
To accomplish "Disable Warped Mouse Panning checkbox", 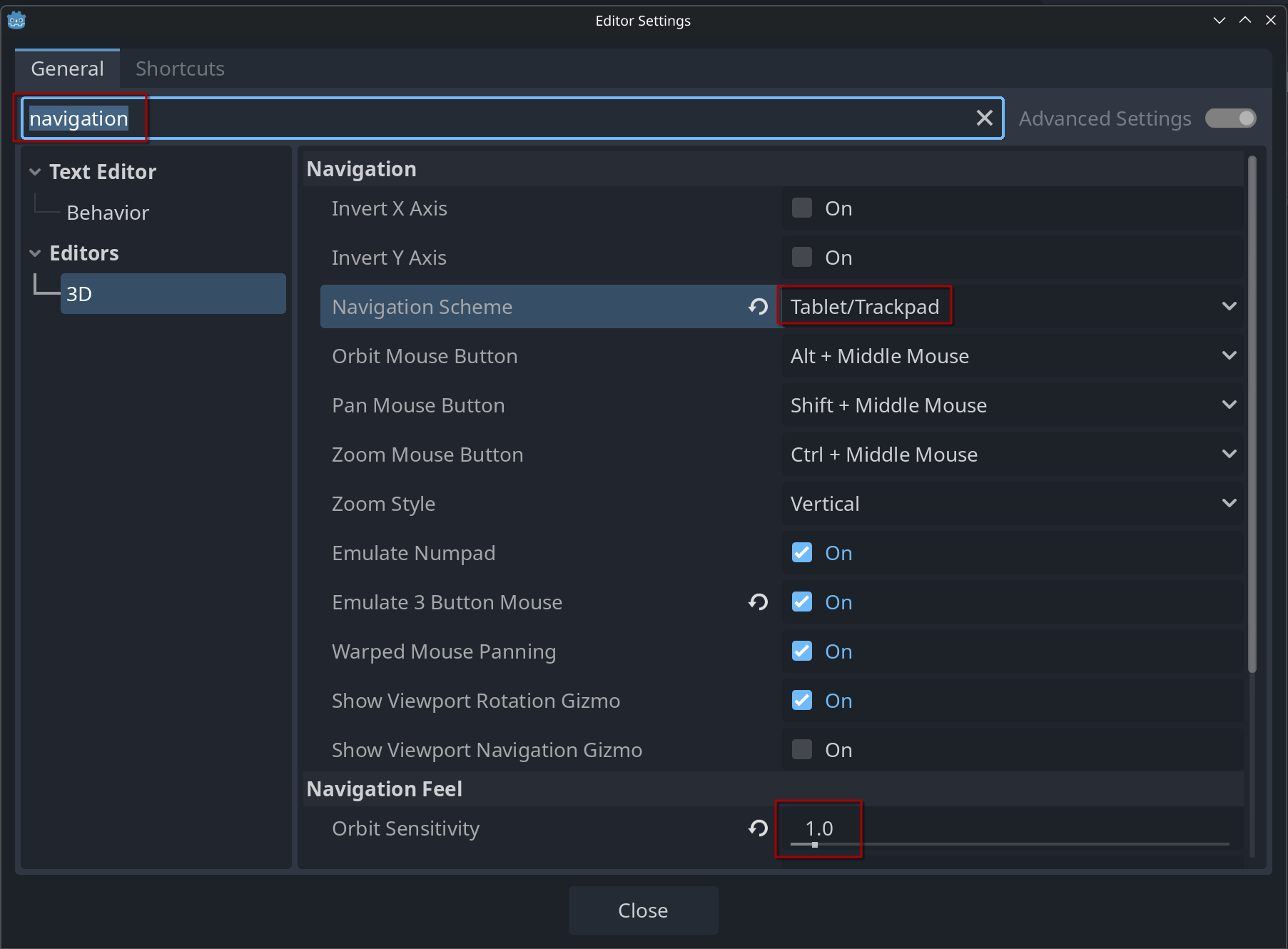I will [802, 651].
